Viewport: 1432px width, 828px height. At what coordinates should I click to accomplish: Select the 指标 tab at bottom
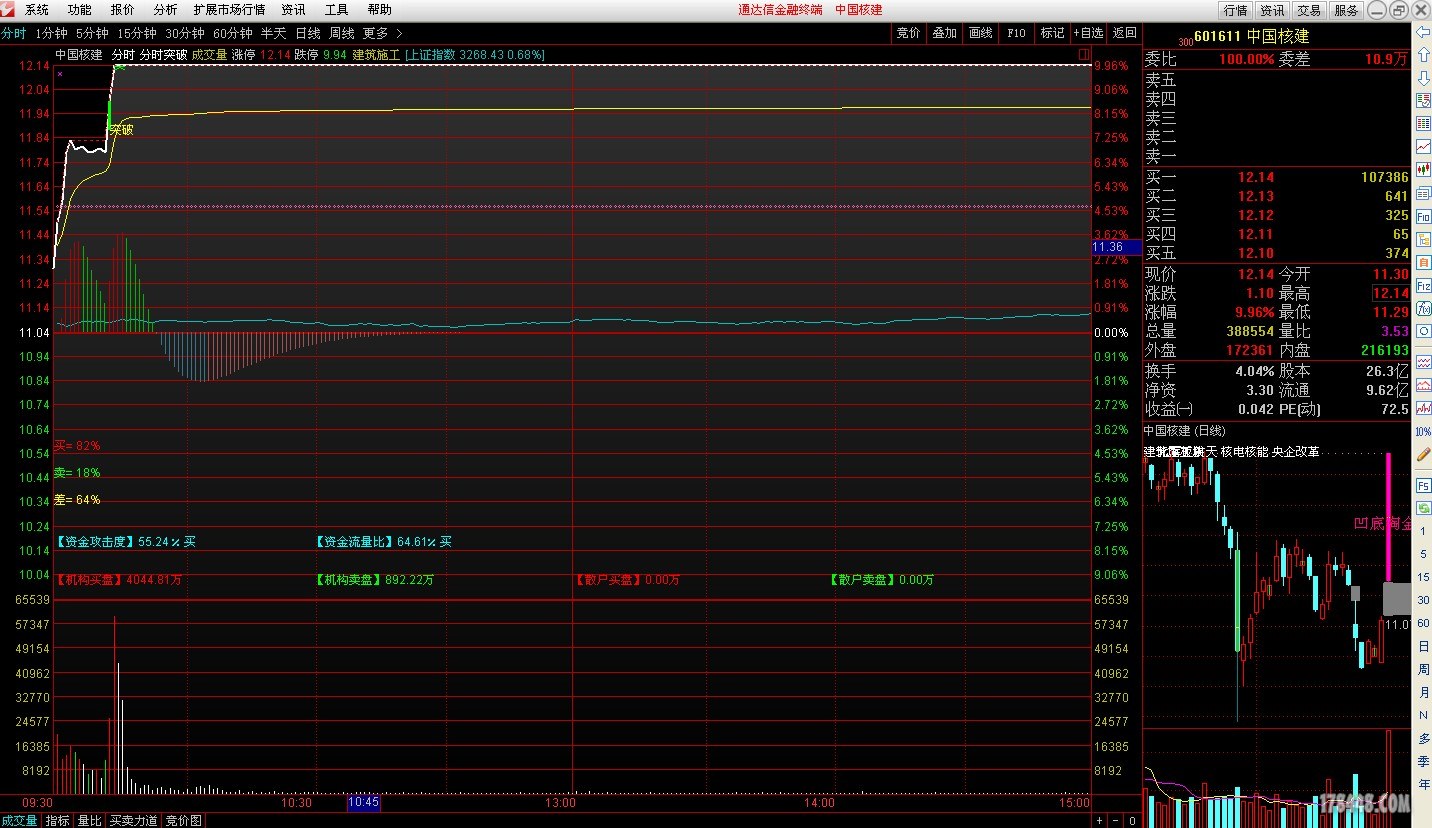click(x=58, y=820)
